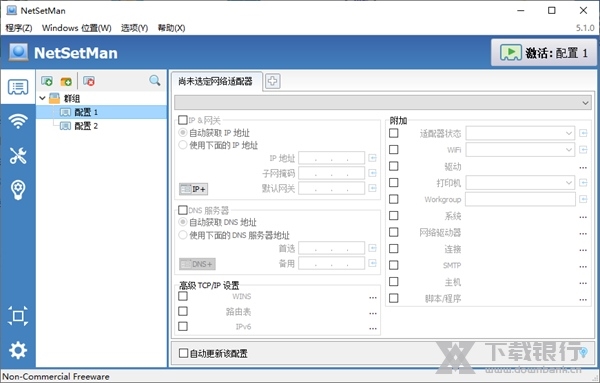The width and height of the screenshot is (600, 383).
Task: Open 网络驱动器 settings ellipsis
Action: 583,233
